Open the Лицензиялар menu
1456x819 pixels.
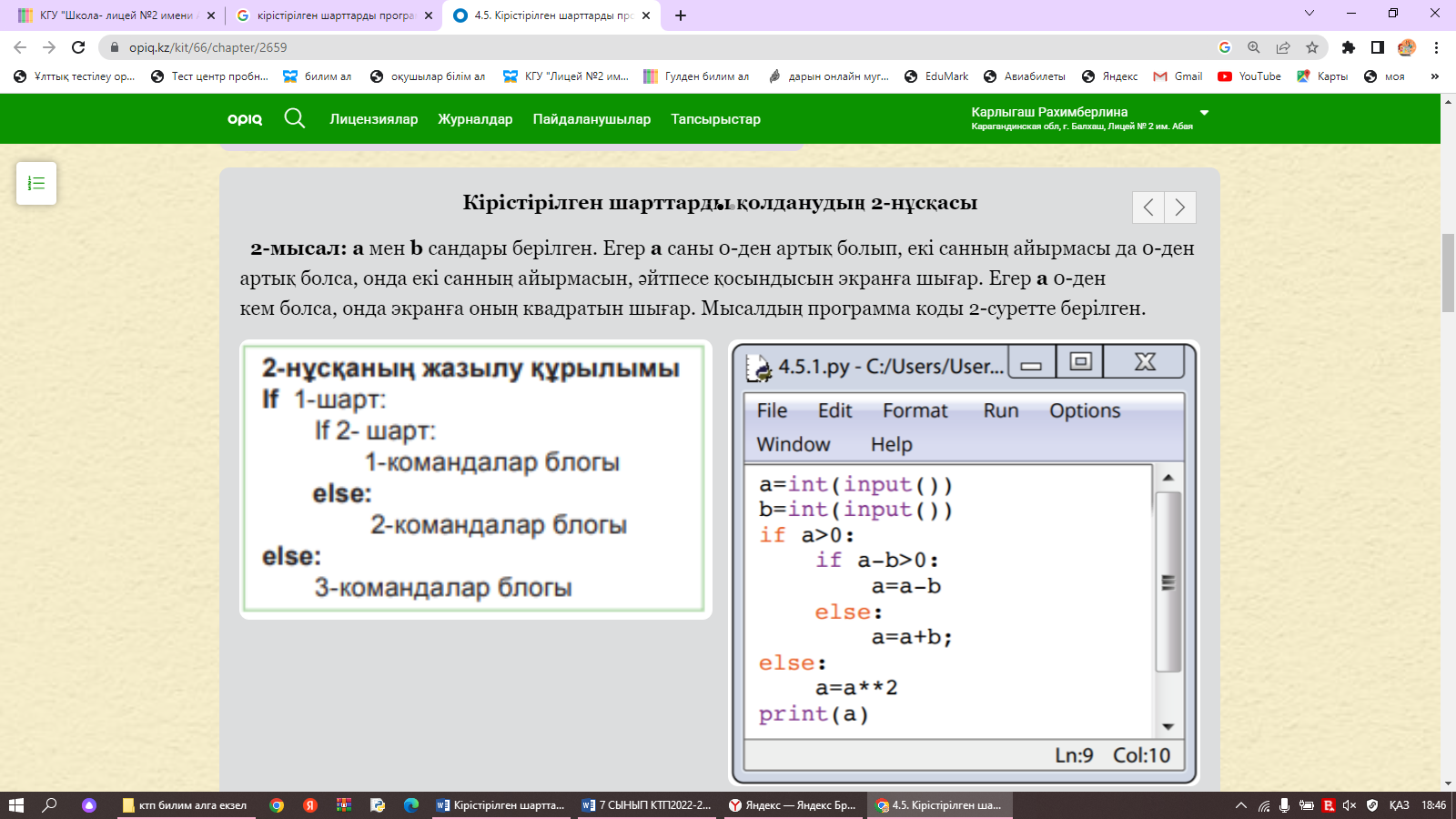[x=374, y=119]
